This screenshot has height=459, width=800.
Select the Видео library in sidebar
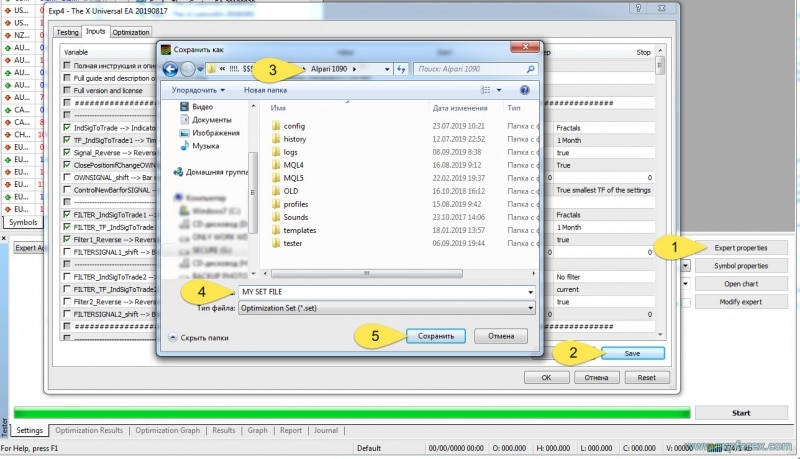(202, 106)
